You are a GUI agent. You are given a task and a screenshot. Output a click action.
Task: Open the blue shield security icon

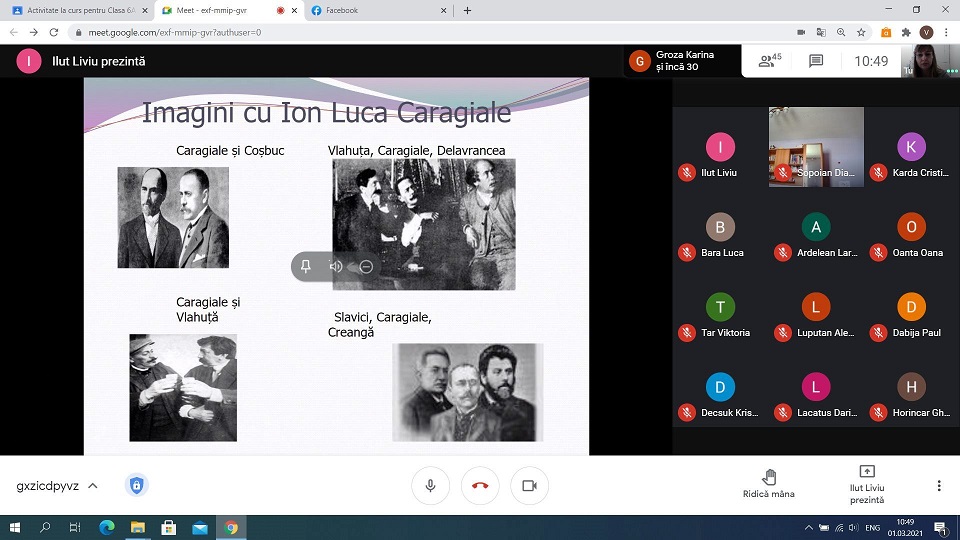pyautogui.click(x=136, y=485)
